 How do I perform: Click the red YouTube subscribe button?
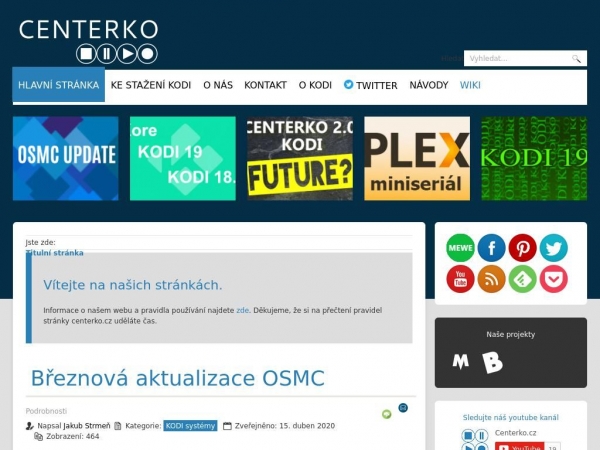point(520,446)
